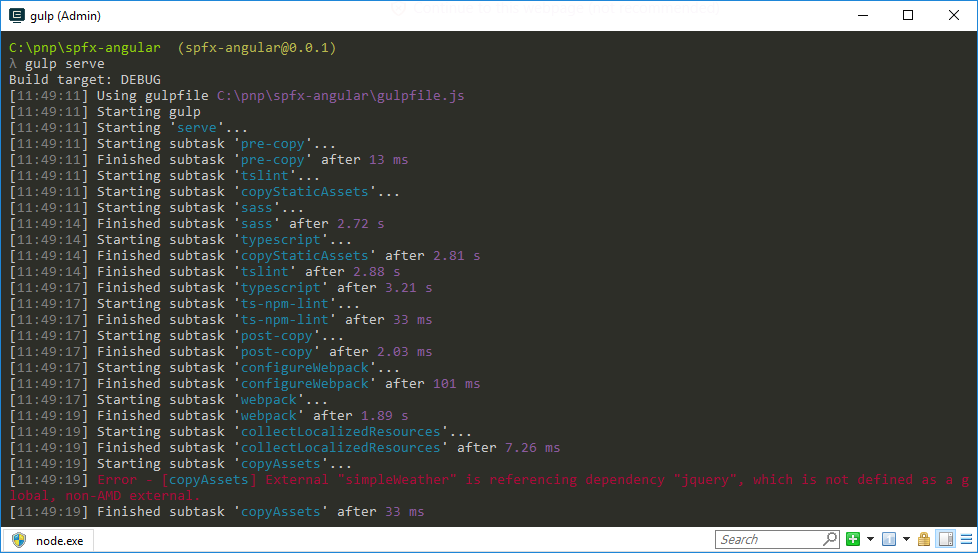The width and height of the screenshot is (978, 553).
Task: Click 'ts-npm-lint' in Starting subtask line
Action: pos(284,304)
